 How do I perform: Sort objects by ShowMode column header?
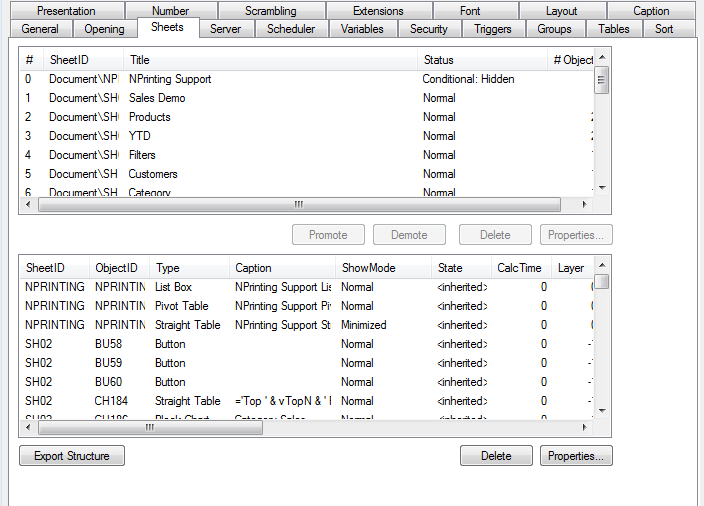pos(383,268)
